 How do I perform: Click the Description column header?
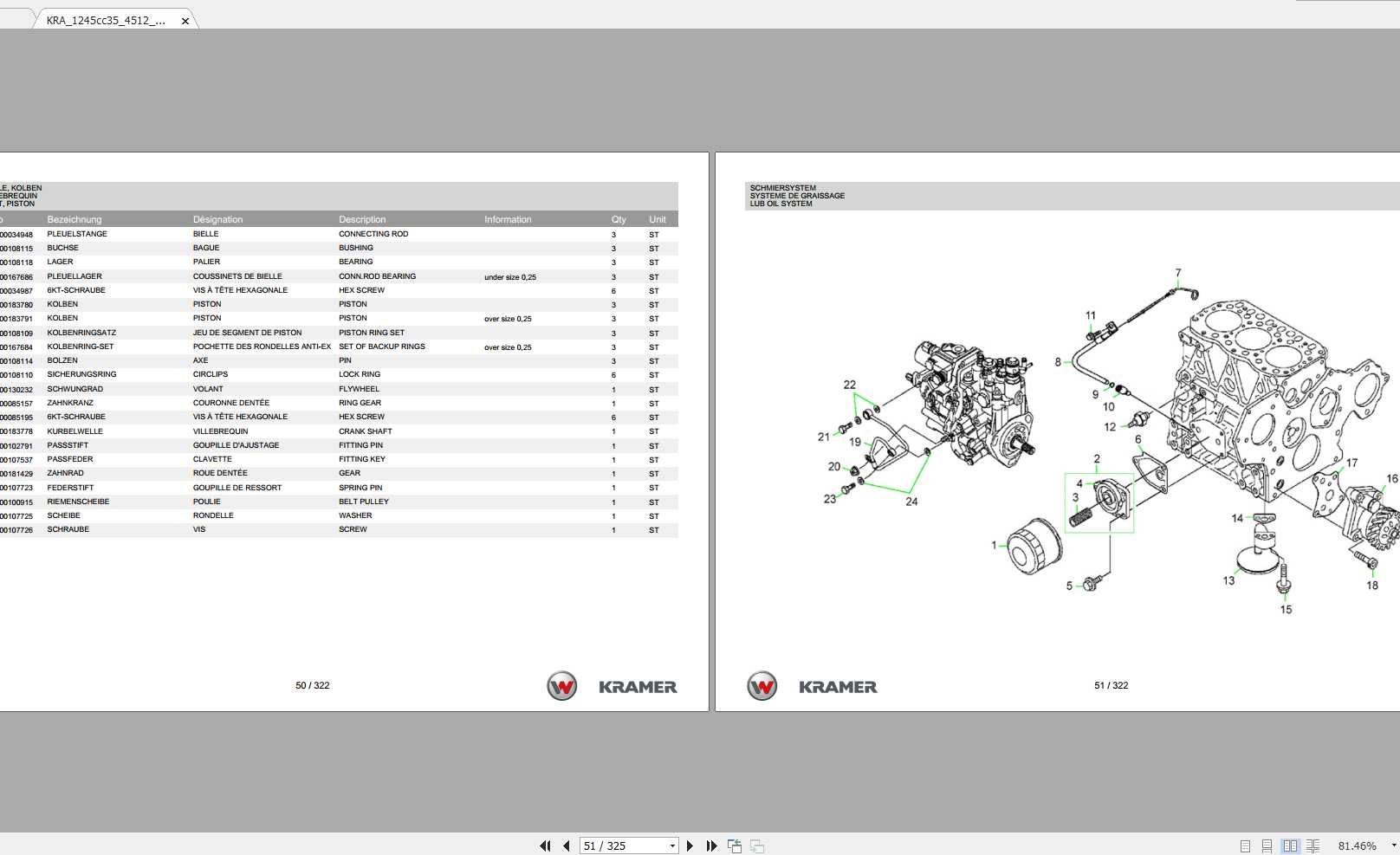coord(362,219)
